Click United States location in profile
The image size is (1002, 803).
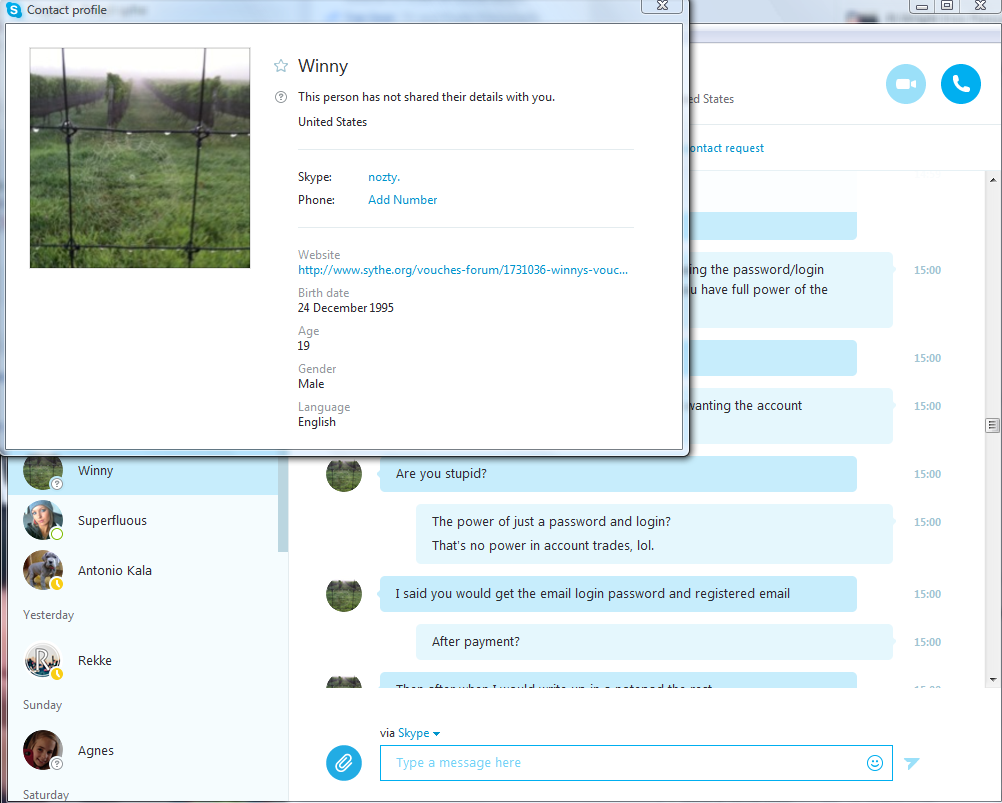coord(332,122)
